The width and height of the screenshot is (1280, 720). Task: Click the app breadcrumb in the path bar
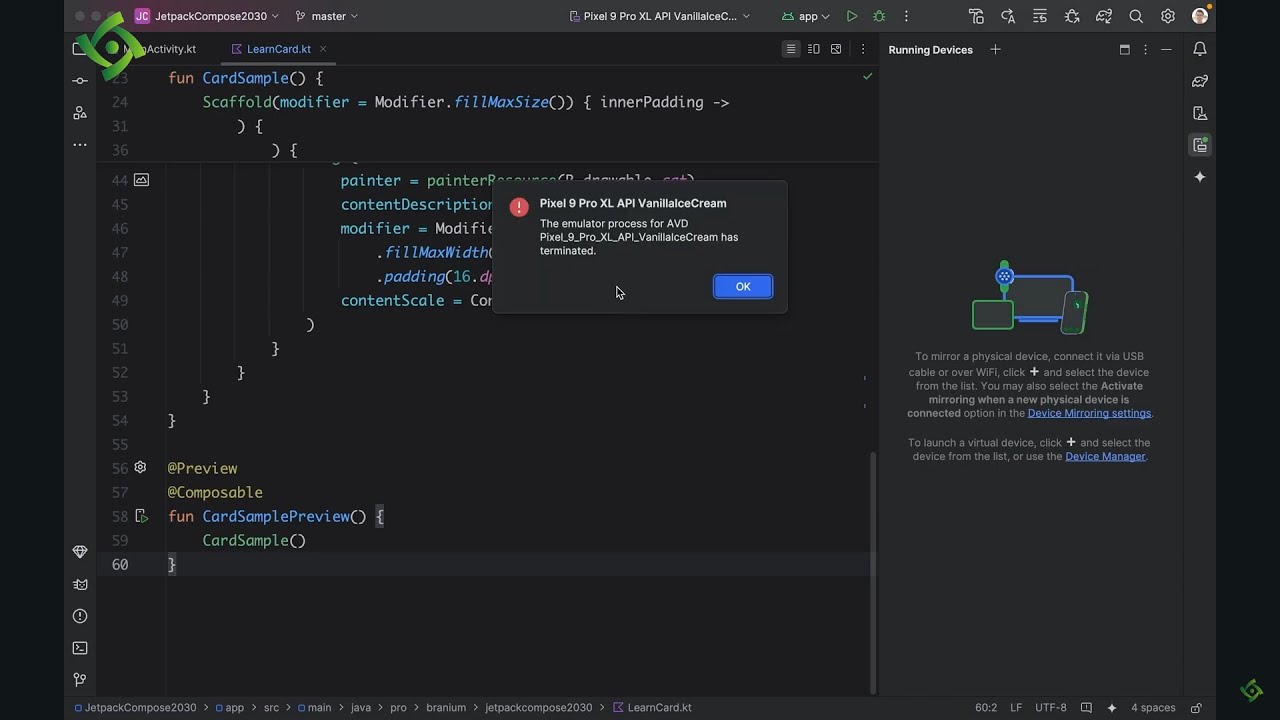(x=228, y=707)
